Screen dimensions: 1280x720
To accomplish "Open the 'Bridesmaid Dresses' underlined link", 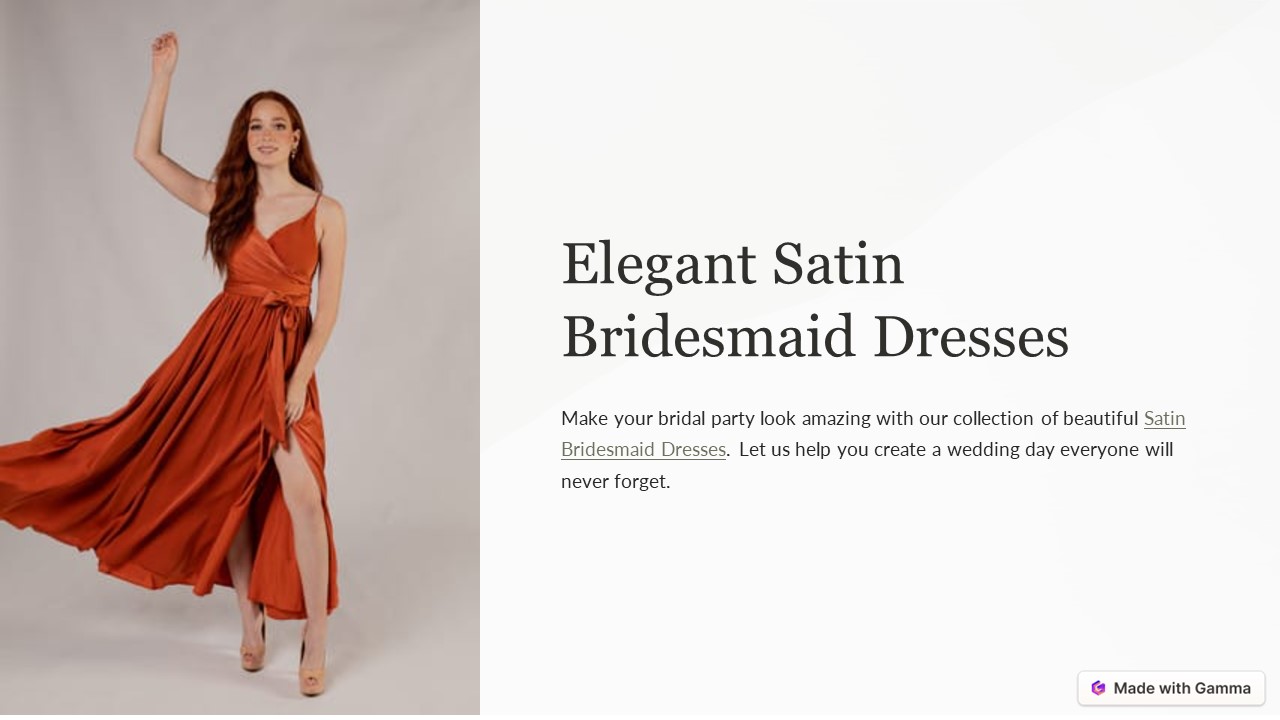I will 643,450.
